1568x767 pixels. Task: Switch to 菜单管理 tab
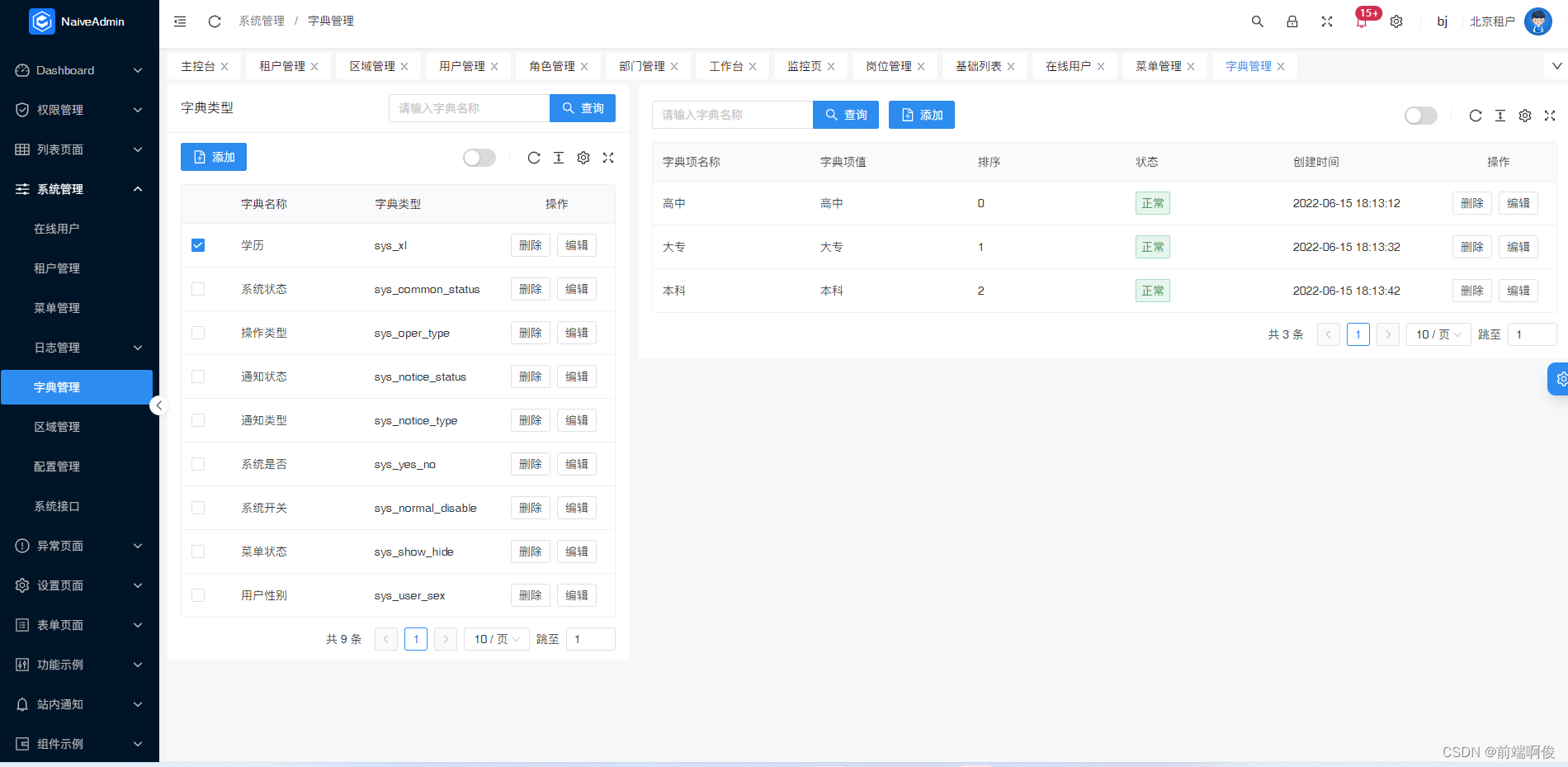click(x=1159, y=66)
